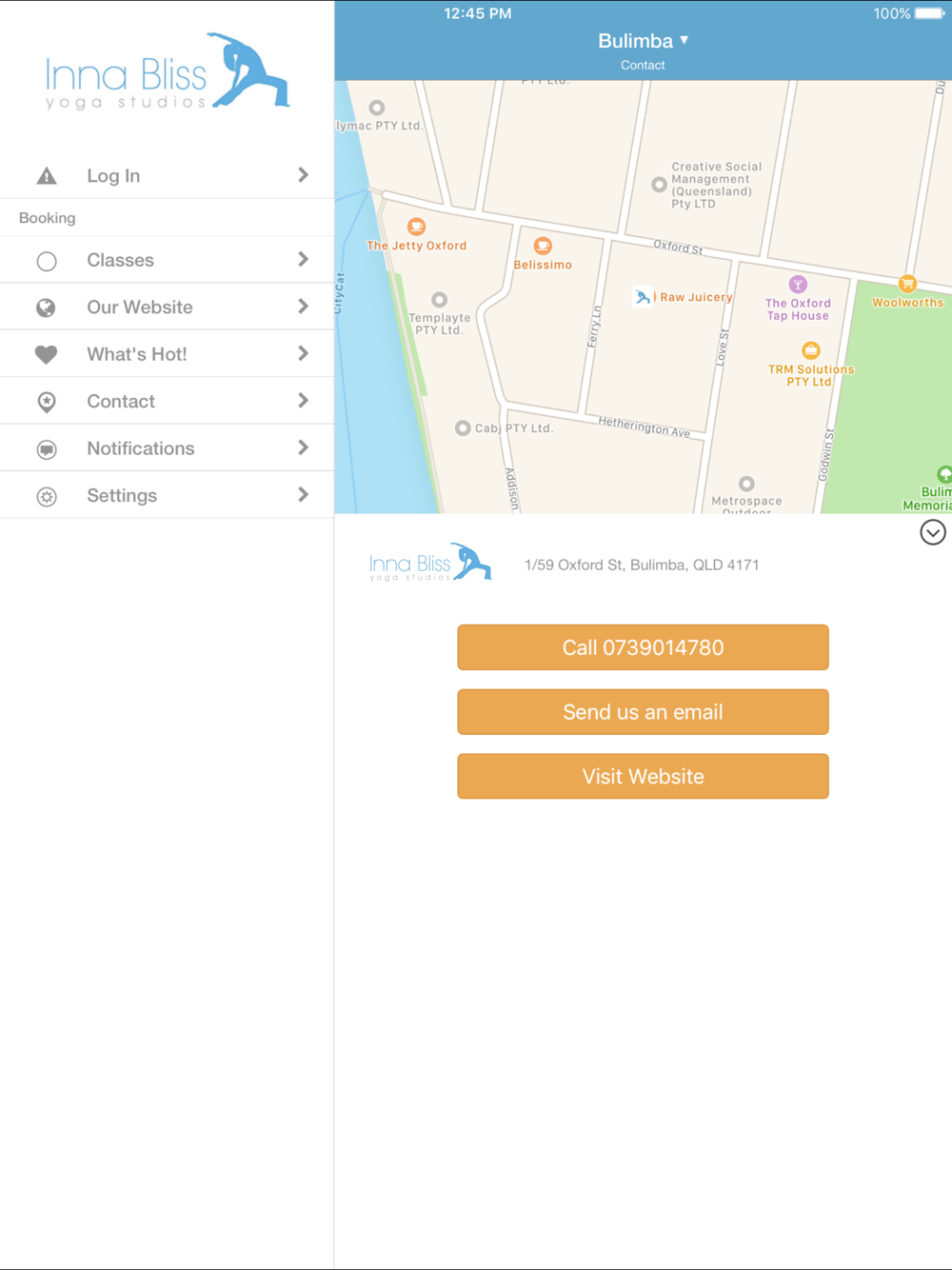The image size is (952, 1270).
Task: Open the What's Hot! menu item
Action: (x=167, y=354)
